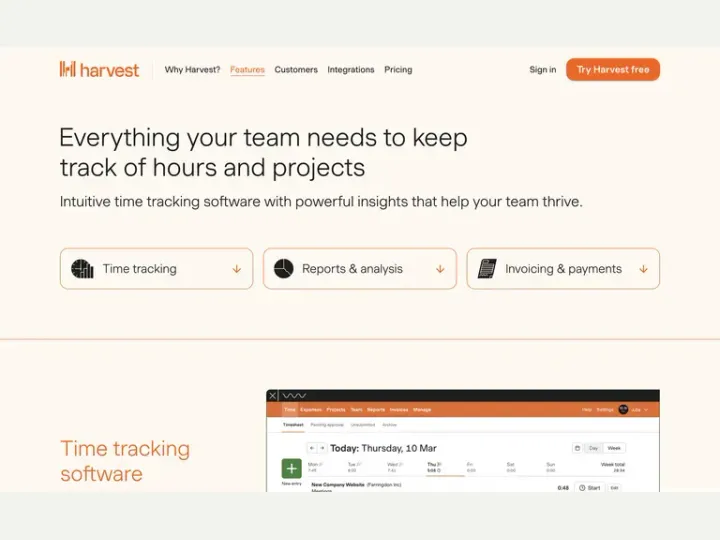The height and width of the screenshot is (540, 720).
Task: Open the Julia account dropdown chevron
Action: click(x=646, y=410)
